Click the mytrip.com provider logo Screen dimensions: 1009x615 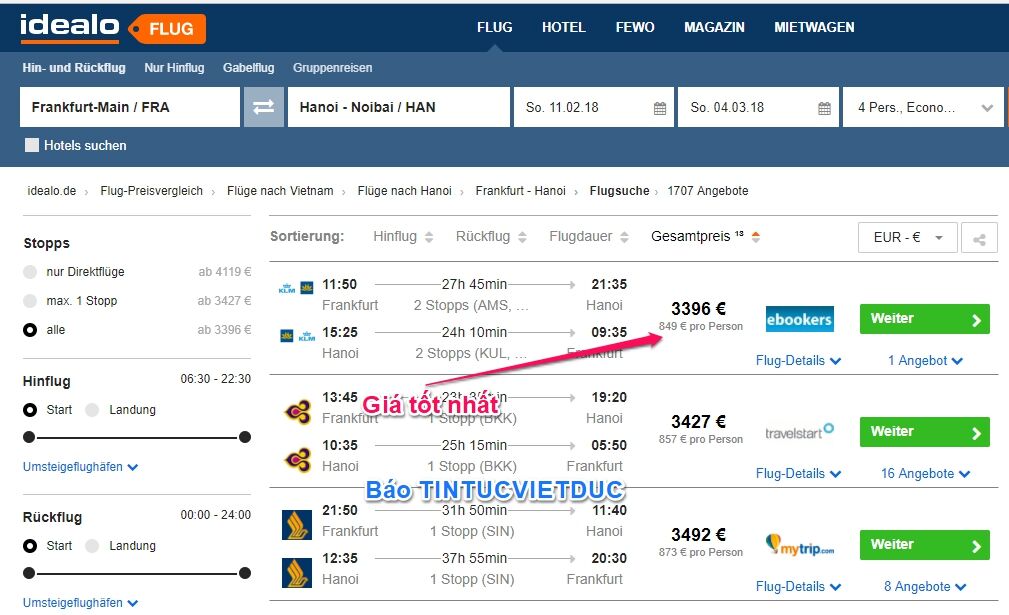pyautogui.click(x=799, y=545)
